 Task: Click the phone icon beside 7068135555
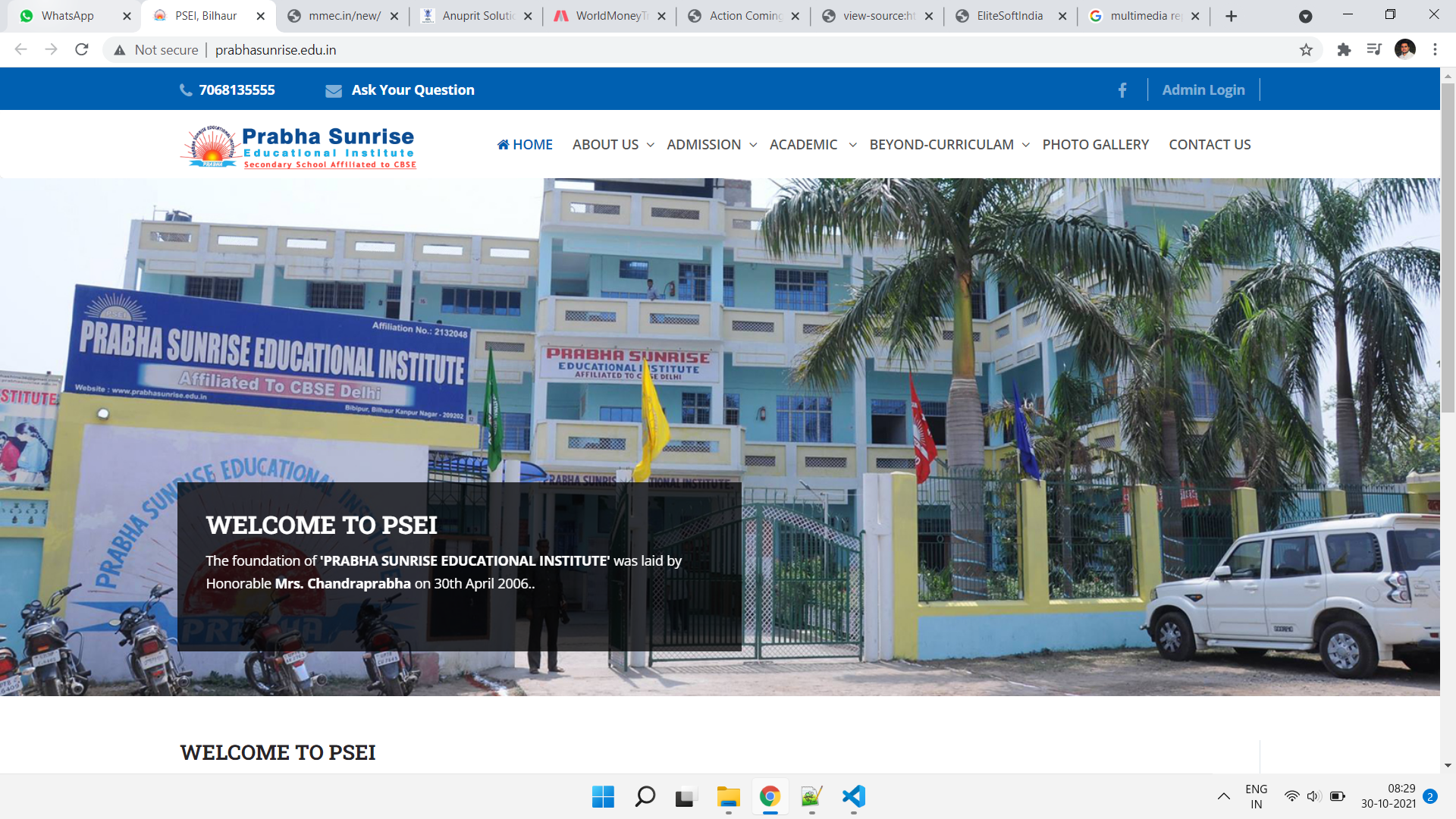(186, 90)
